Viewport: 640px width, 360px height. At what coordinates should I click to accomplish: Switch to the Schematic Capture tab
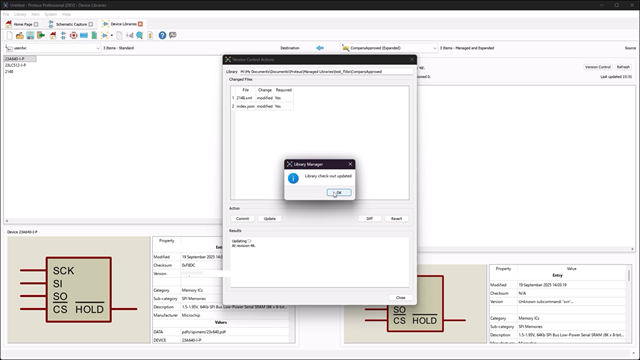71,24
